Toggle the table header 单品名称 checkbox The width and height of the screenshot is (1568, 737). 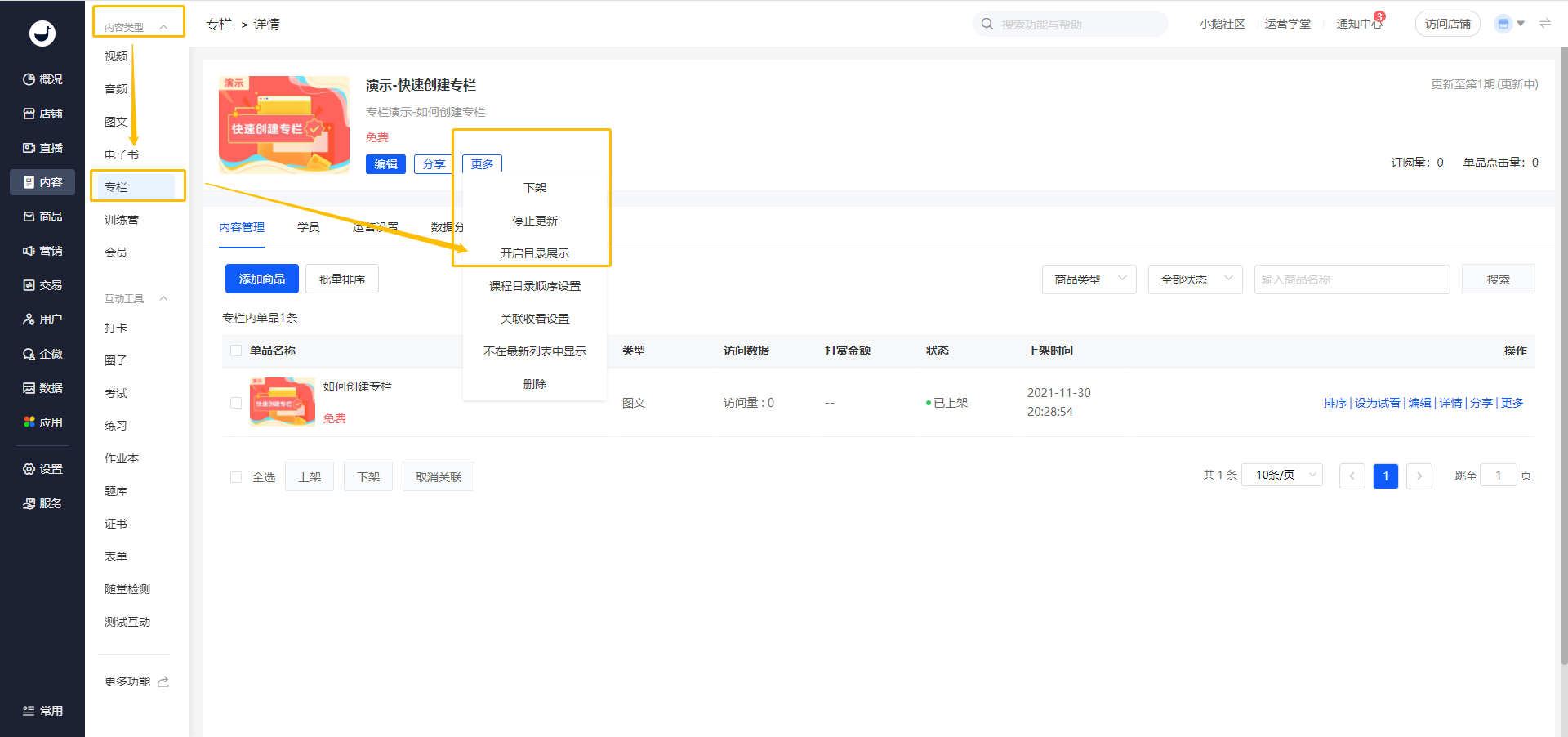pos(236,351)
